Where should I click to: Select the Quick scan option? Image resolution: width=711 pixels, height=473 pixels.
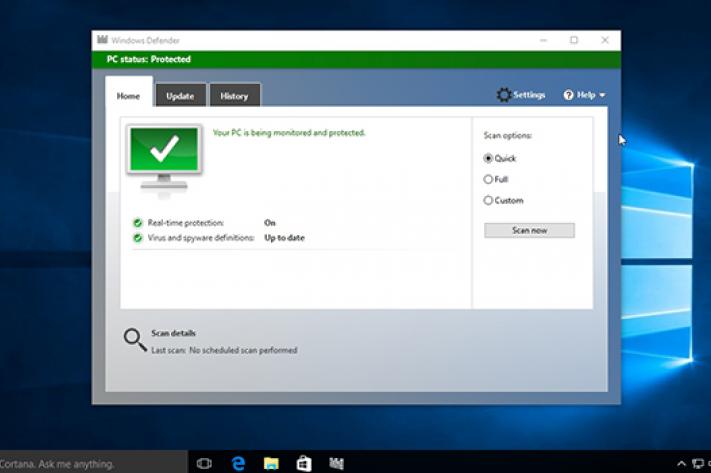pos(488,158)
